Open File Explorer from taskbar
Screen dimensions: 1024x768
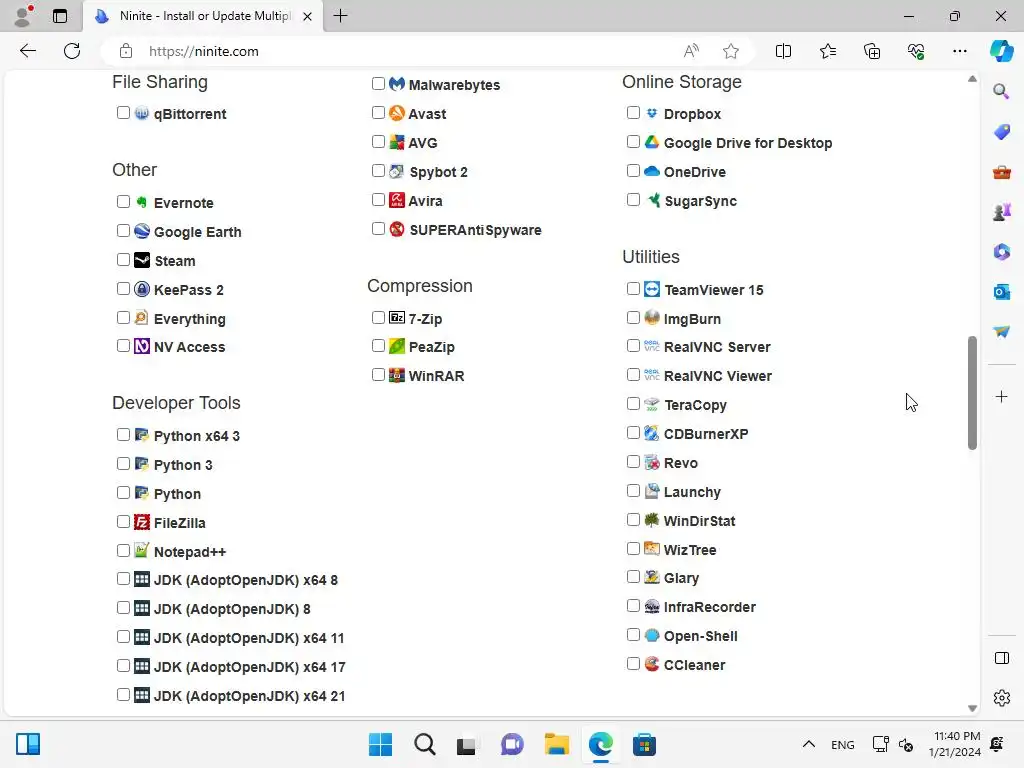(x=556, y=744)
